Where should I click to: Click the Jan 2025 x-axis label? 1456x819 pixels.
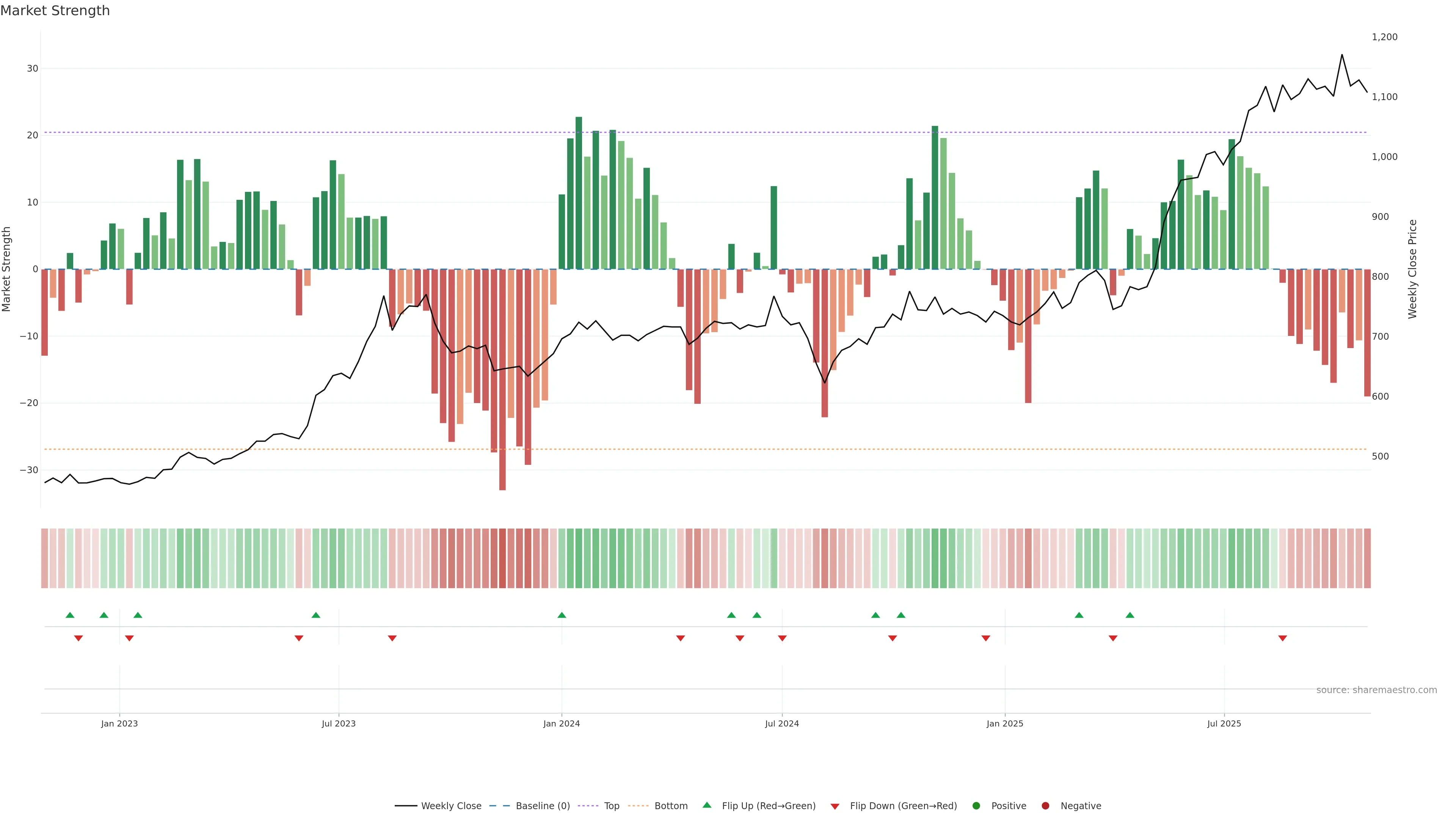pos(1005,723)
